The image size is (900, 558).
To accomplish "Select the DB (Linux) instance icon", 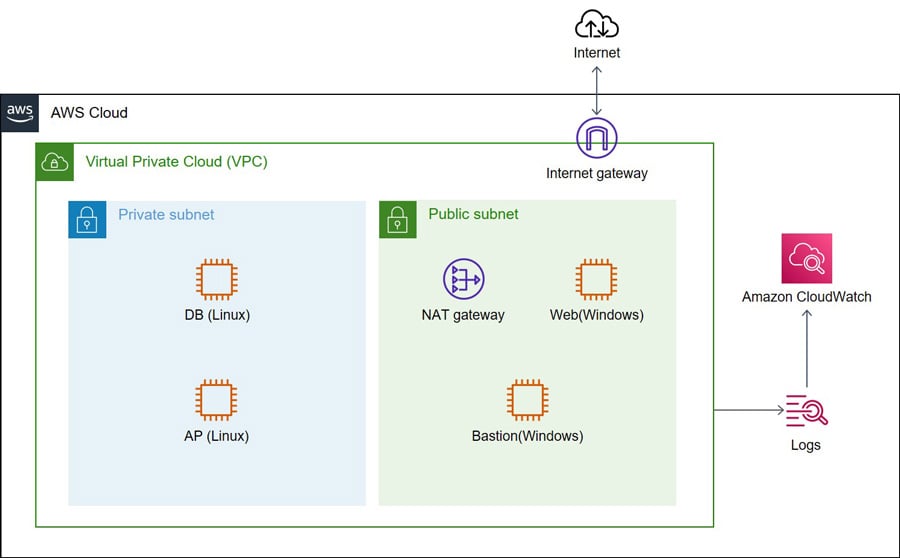I will (x=216, y=279).
